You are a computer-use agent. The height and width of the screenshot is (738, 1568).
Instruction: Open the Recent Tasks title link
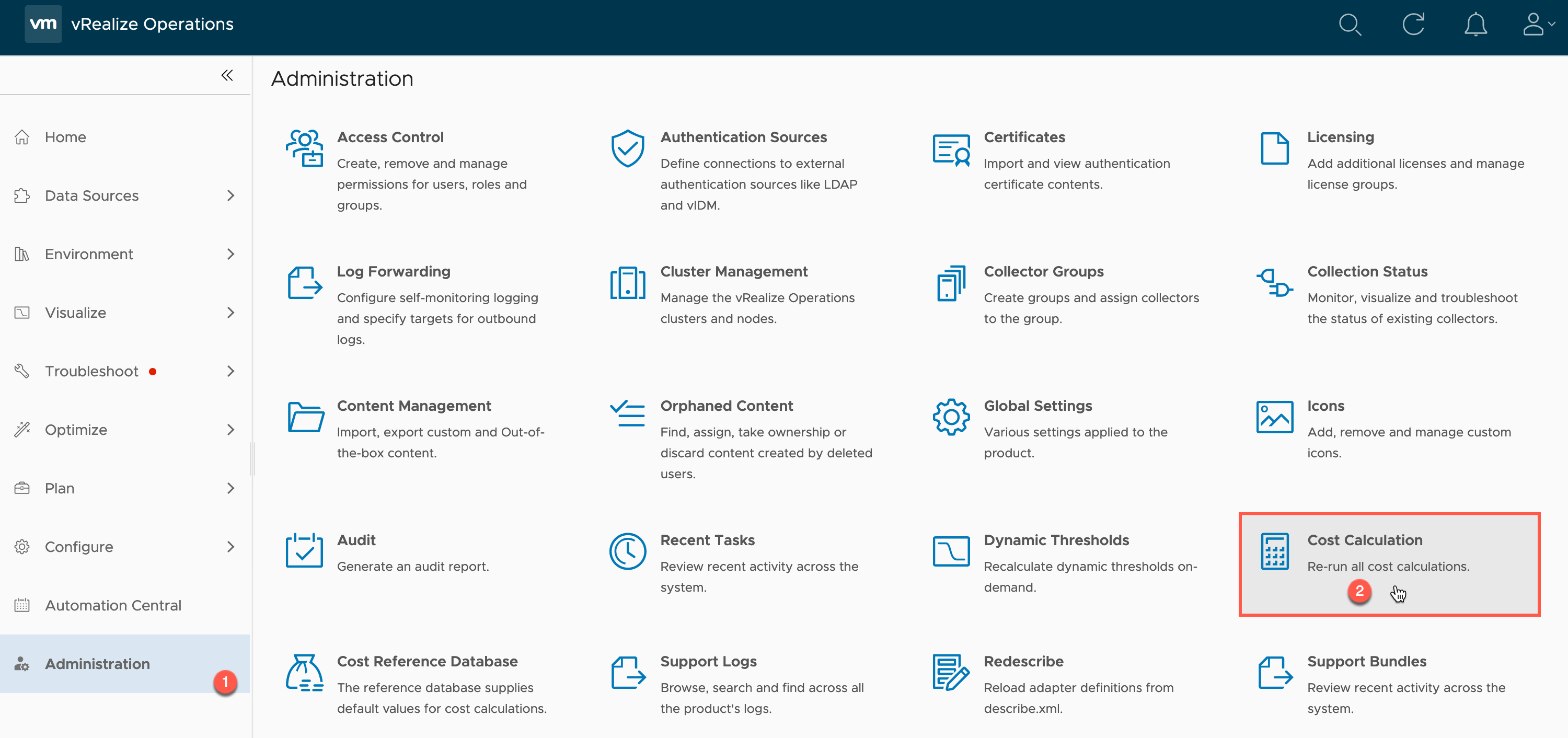707,541
